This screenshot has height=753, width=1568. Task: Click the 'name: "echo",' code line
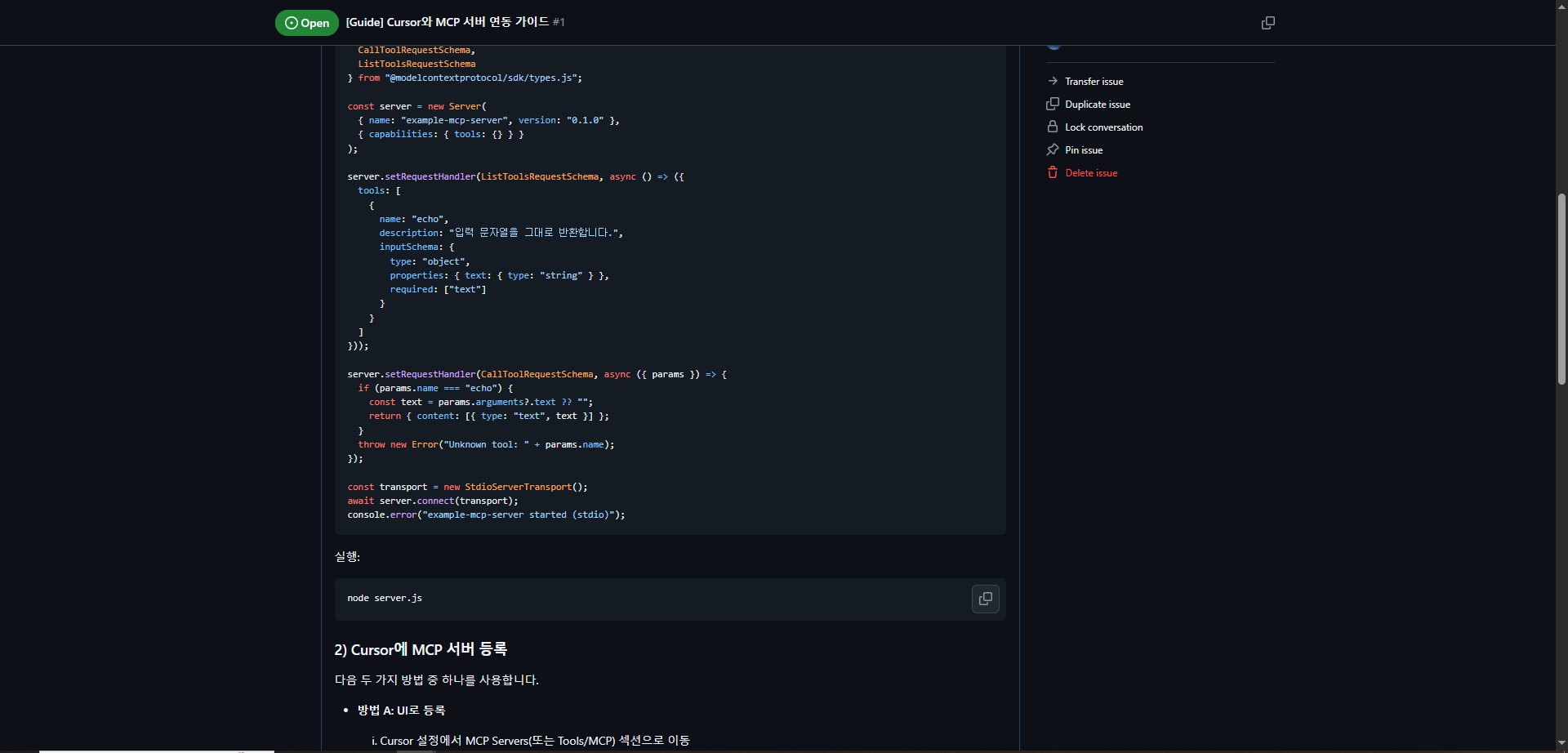(x=414, y=220)
